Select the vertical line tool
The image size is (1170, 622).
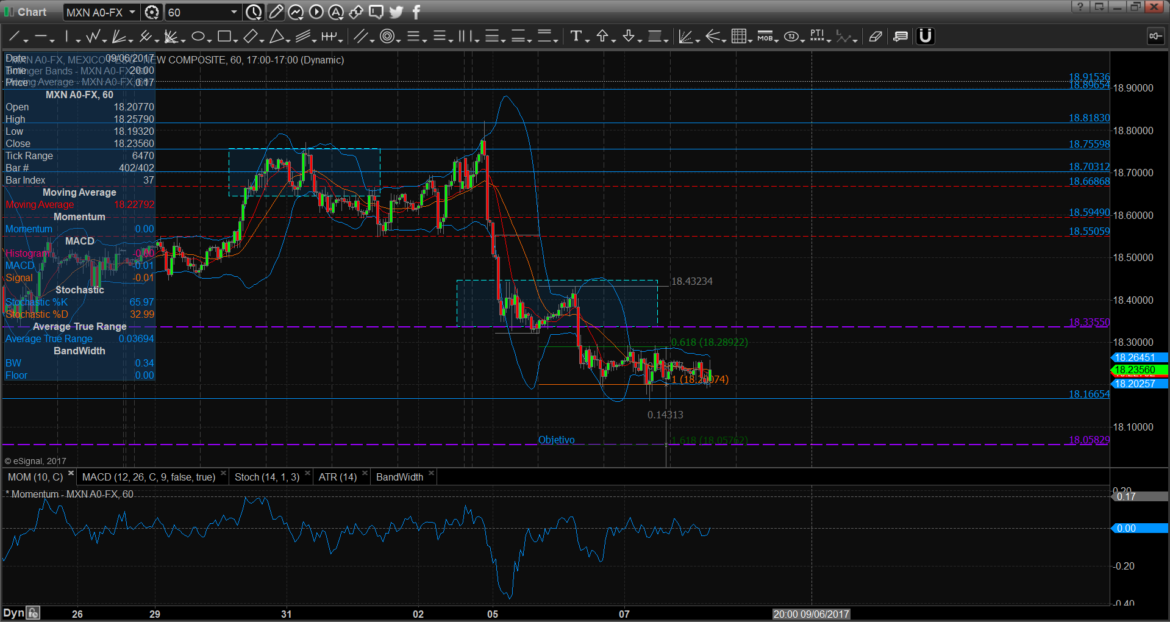click(x=66, y=36)
